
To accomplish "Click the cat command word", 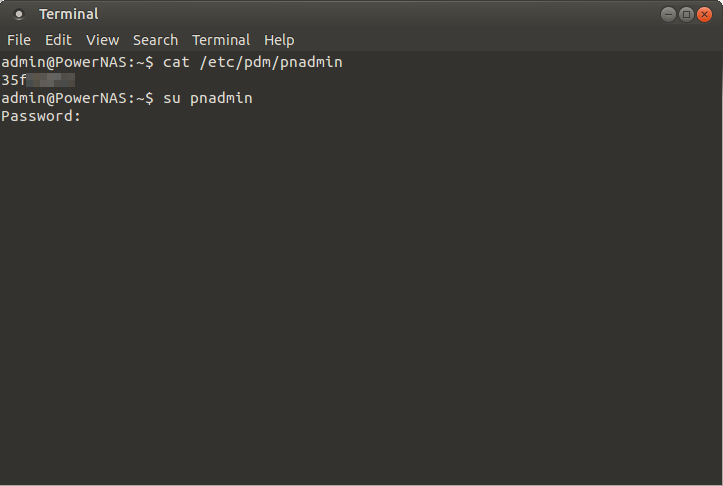I will click(x=176, y=62).
